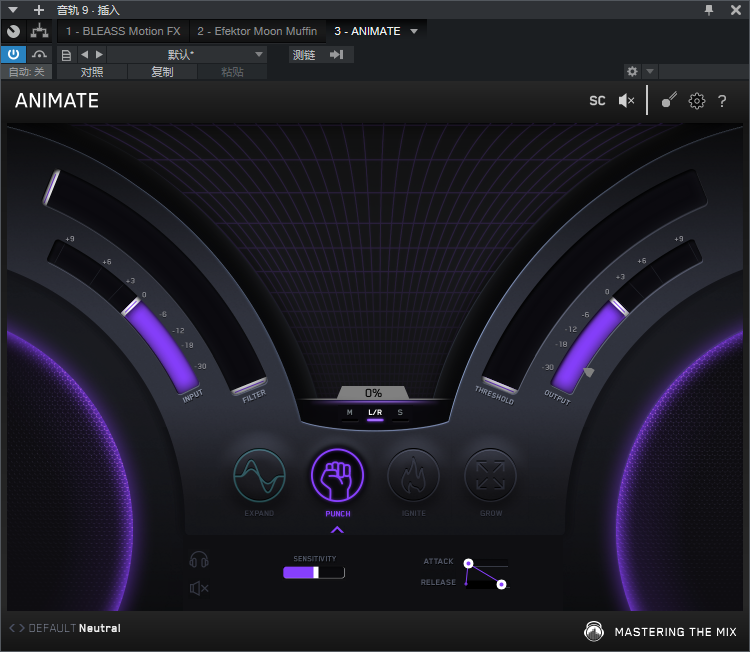Expand the dropdown next to host gear
The width and height of the screenshot is (750, 652).
650,72
